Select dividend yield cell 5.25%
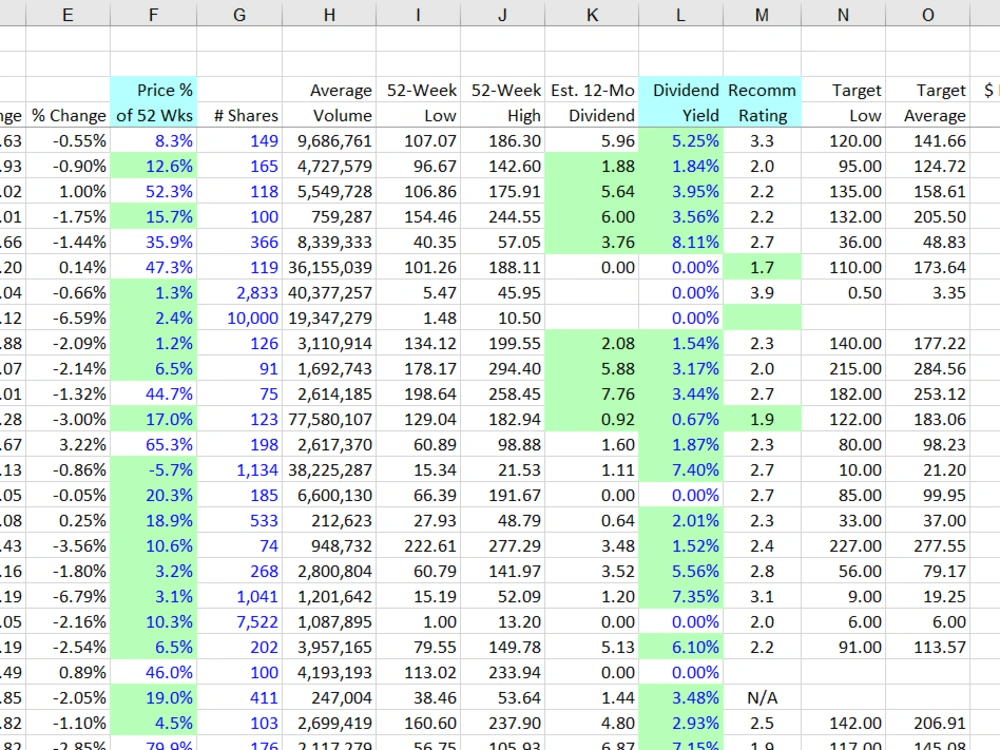This screenshot has width=1000, height=750. (x=681, y=140)
